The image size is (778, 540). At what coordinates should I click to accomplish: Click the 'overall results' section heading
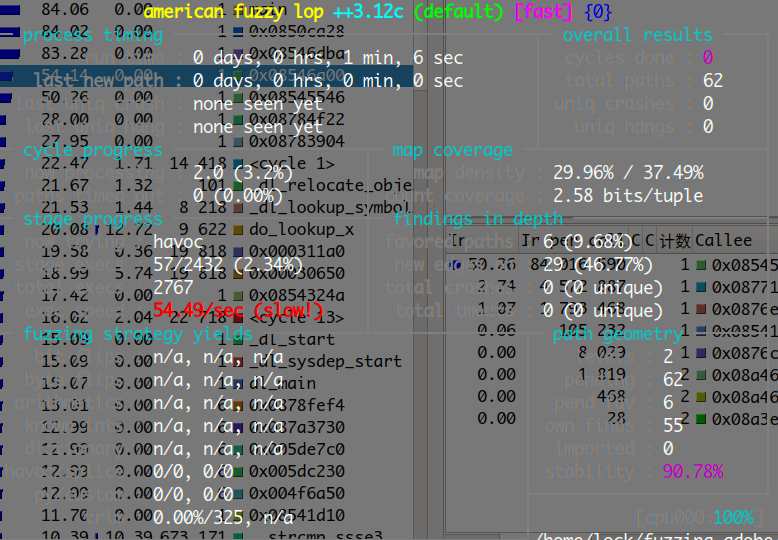(x=637, y=35)
